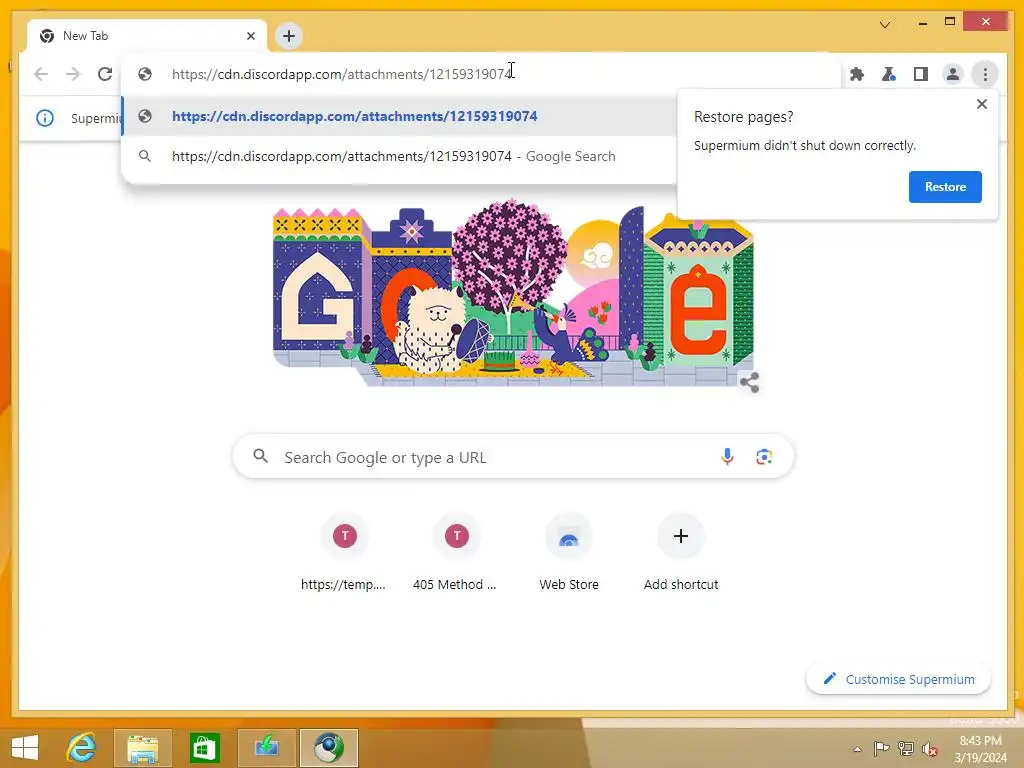Maximize the Supermium window
This screenshot has height=768, width=1024.
[950, 22]
